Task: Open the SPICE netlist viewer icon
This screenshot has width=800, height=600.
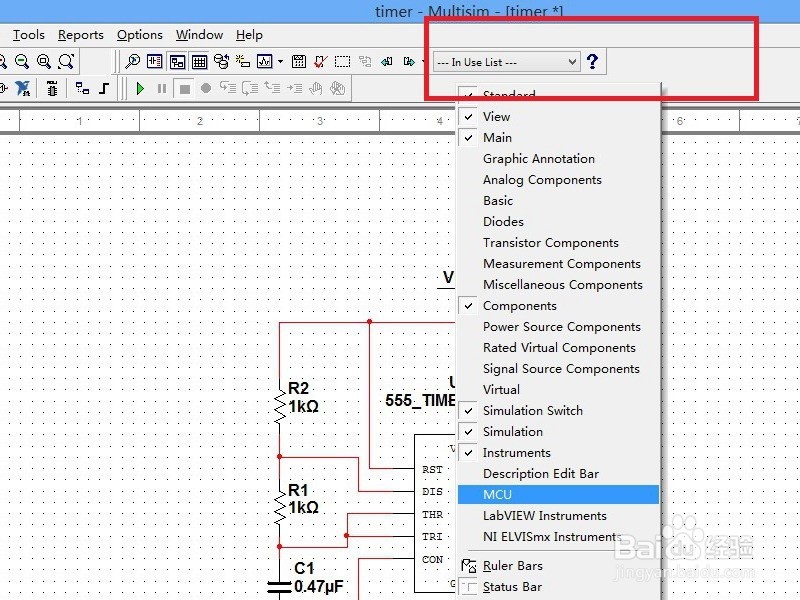Action: point(154,62)
